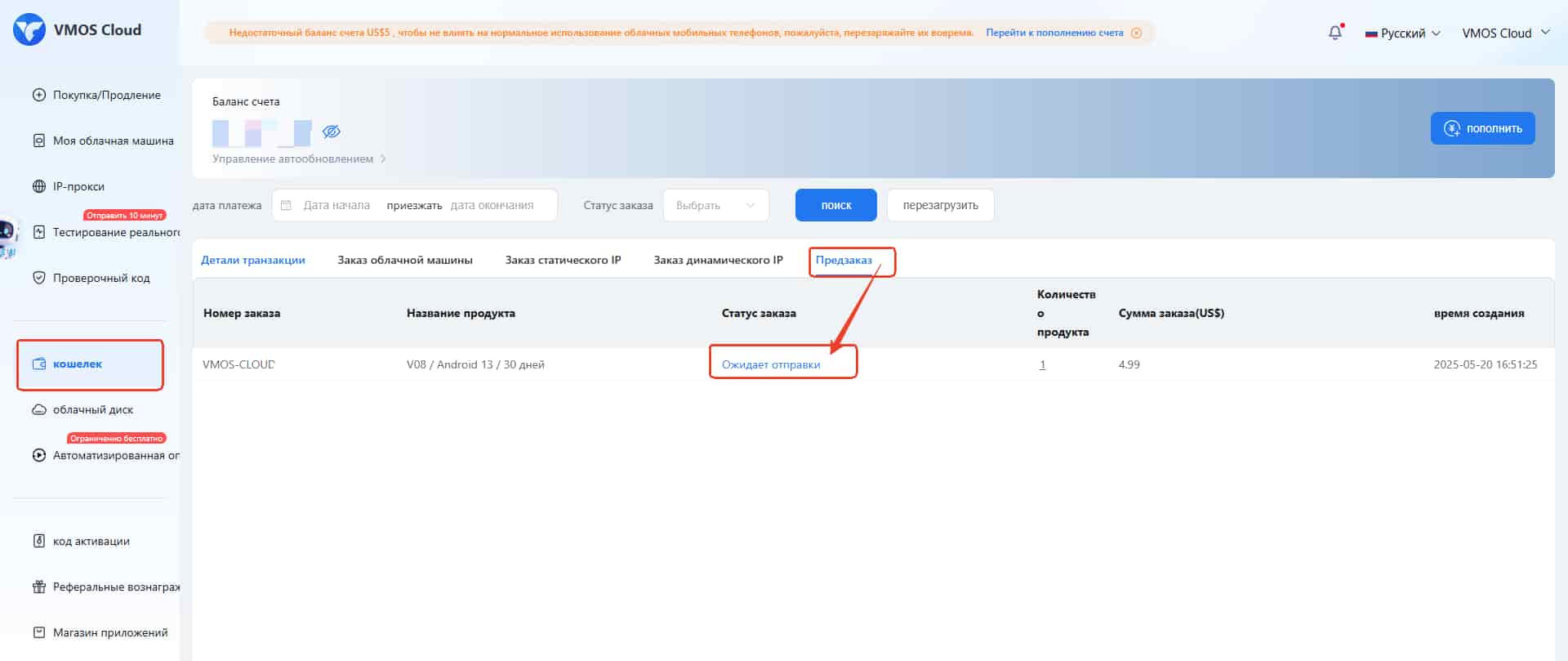Click the Магазин приложений store icon
Screen dimensions: 1568x661
(x=38, y=632)
